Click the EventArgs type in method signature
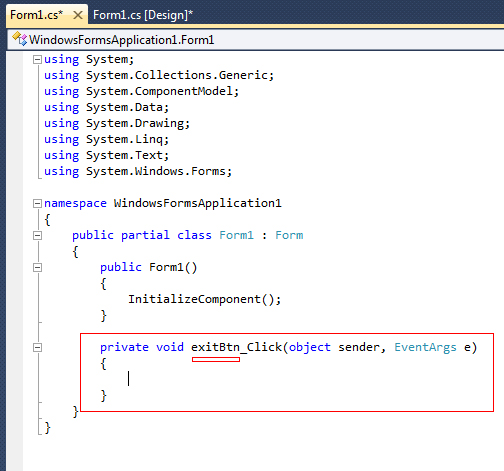The image size is (504, 471). [425, 347]
